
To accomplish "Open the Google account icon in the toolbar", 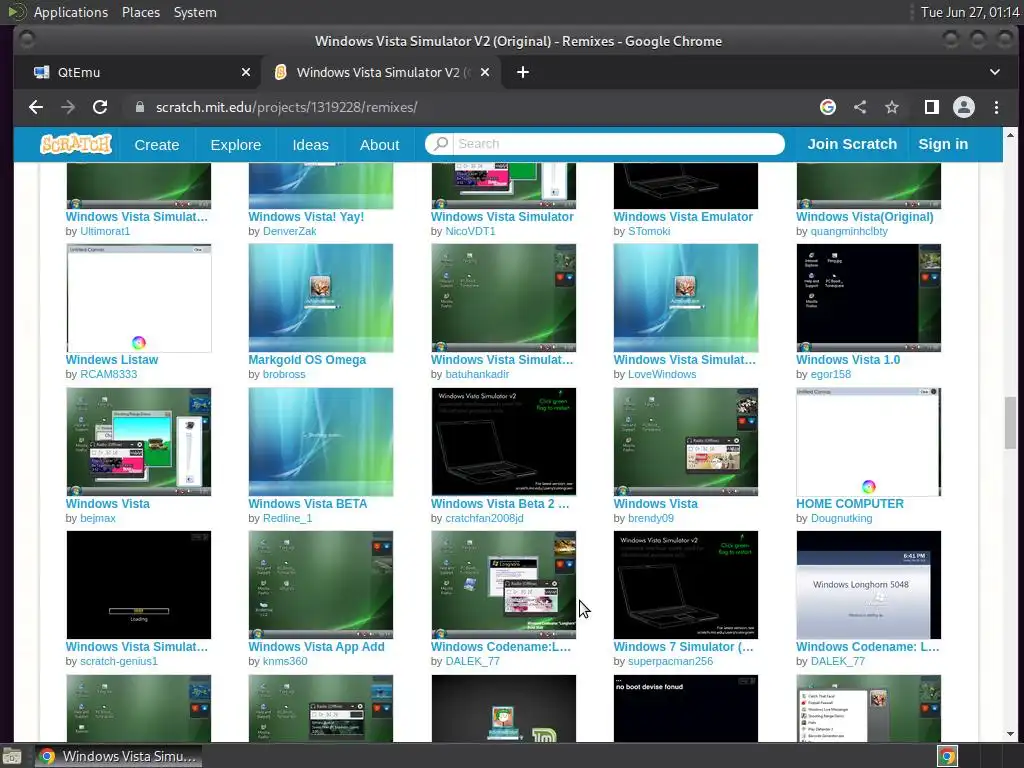I will (x=828, y=107).
